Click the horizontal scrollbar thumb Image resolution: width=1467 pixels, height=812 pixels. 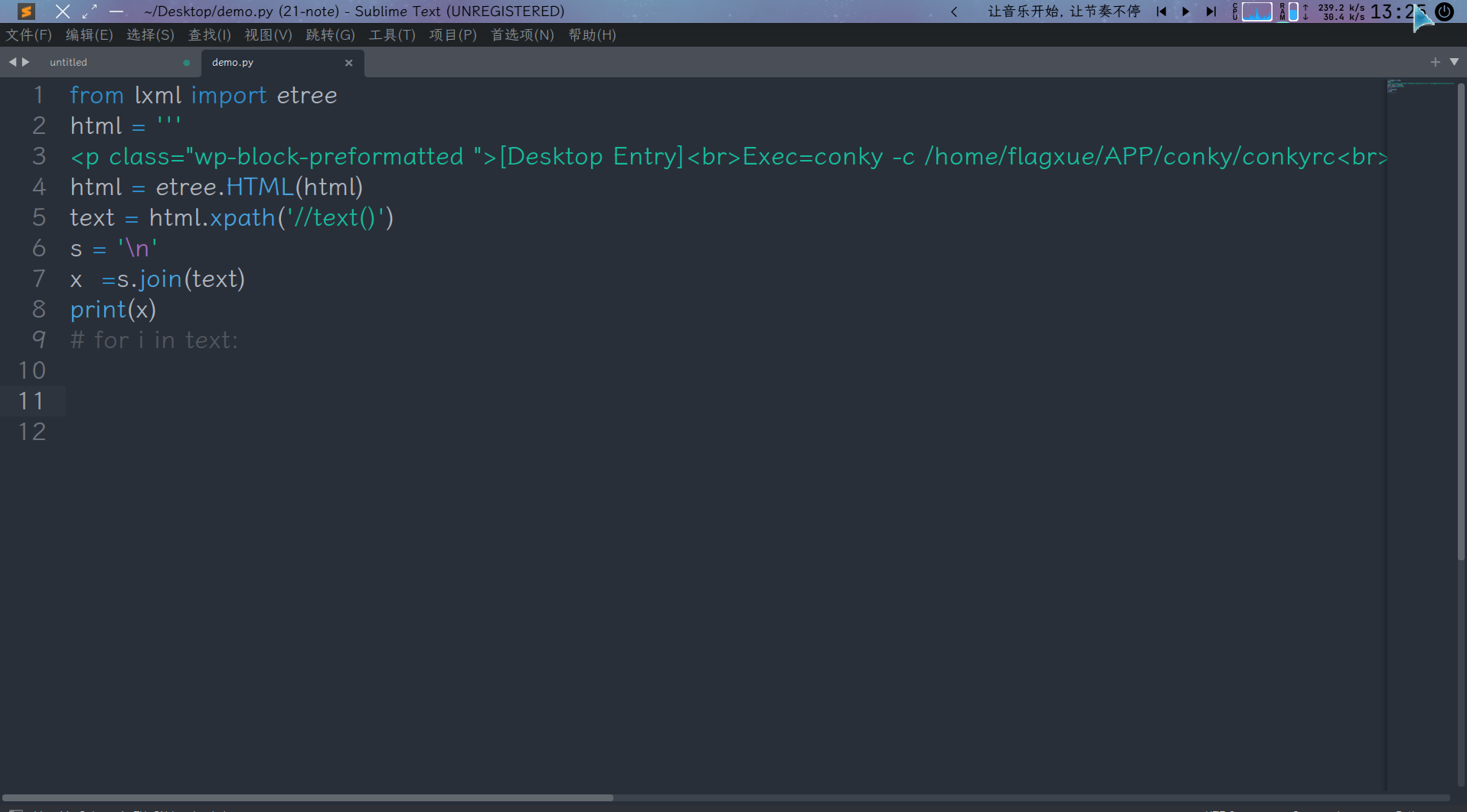(308, 797)
